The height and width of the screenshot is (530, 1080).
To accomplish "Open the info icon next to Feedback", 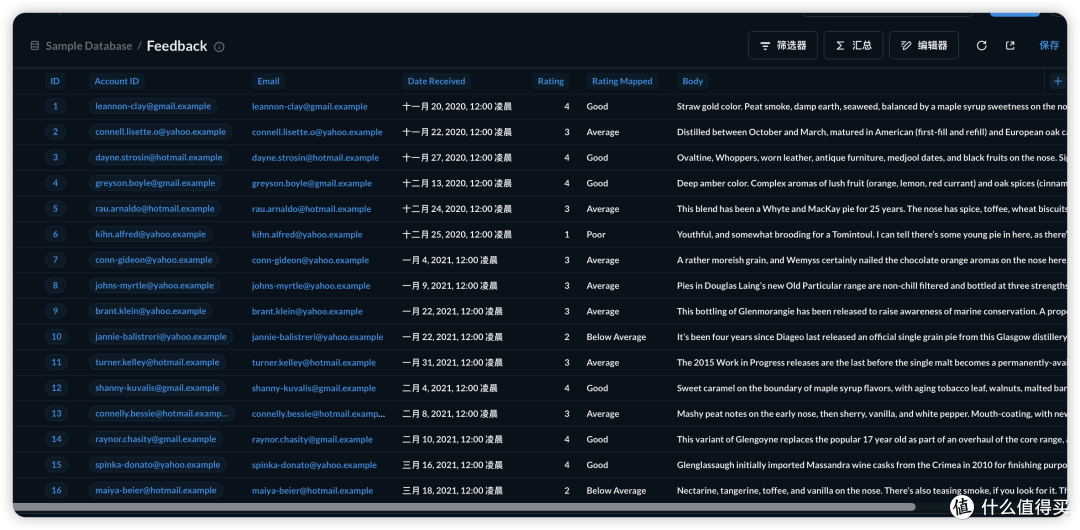I will [219, 47].
